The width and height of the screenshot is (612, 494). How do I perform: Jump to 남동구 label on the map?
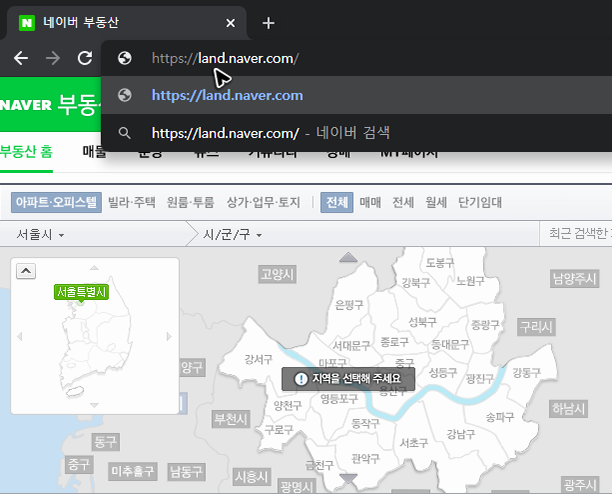[186, 472]
